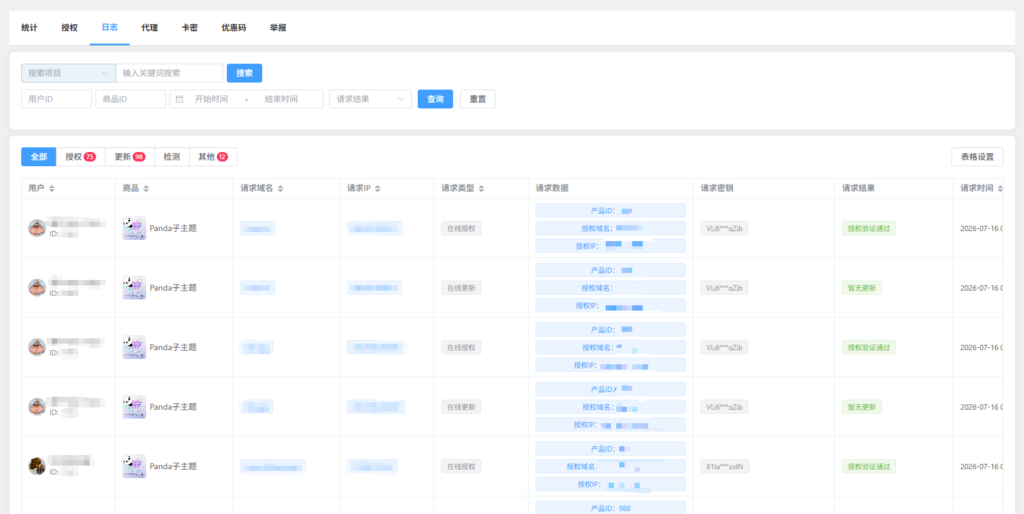Open the 搜索项目 dropdown
1024x514 pixels.
pos(68,73)
